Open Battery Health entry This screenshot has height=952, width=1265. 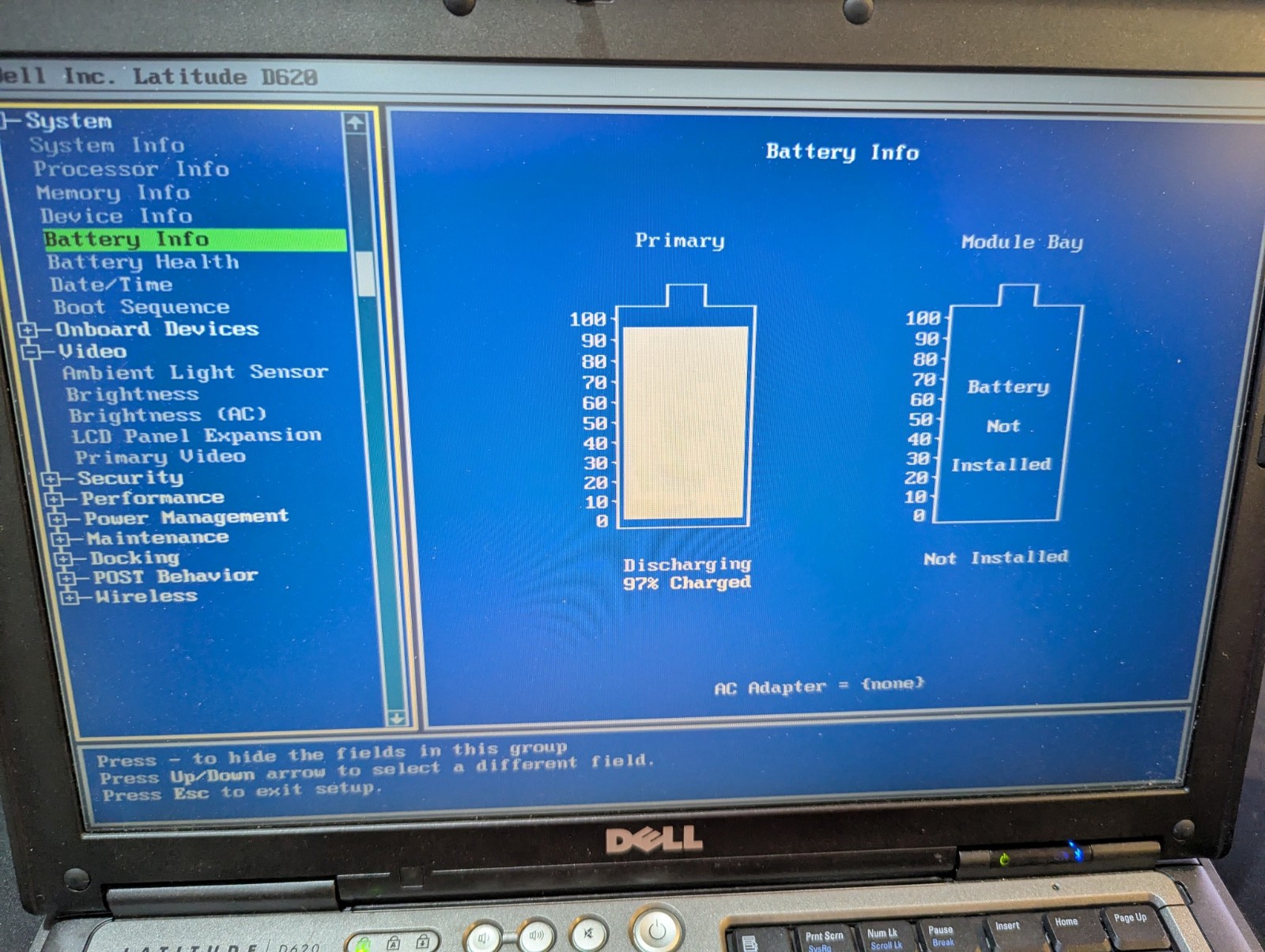(x=143, y=263)
